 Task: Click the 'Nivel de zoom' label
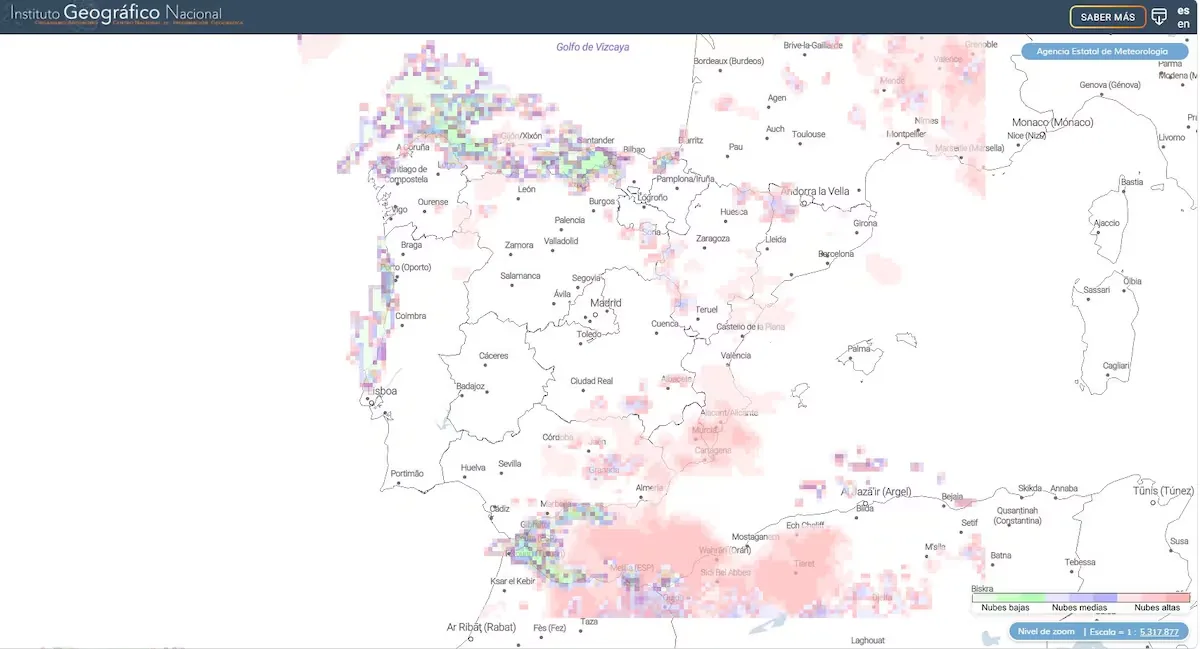click(1046, 632)
